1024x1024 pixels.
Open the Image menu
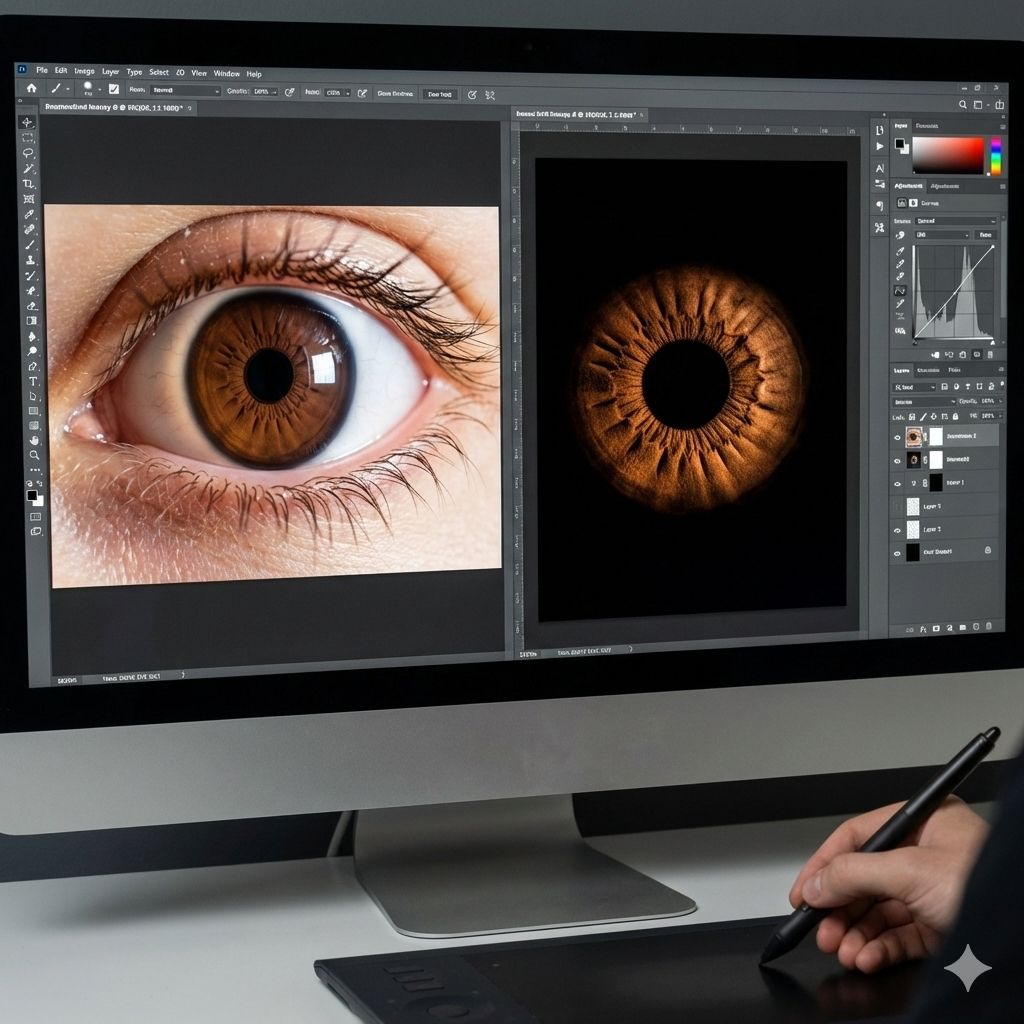tap(84, 72)
